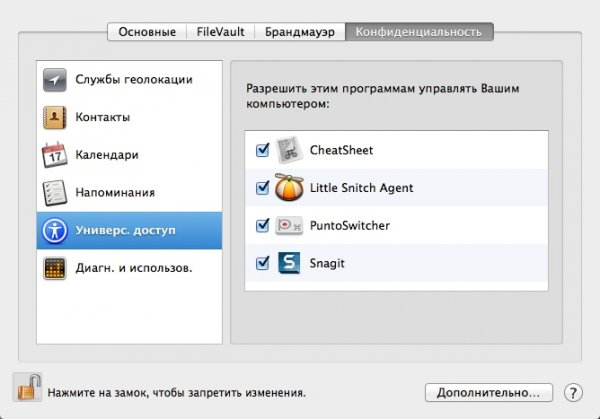Open the FileVault tab

click(x=220, y=32)
